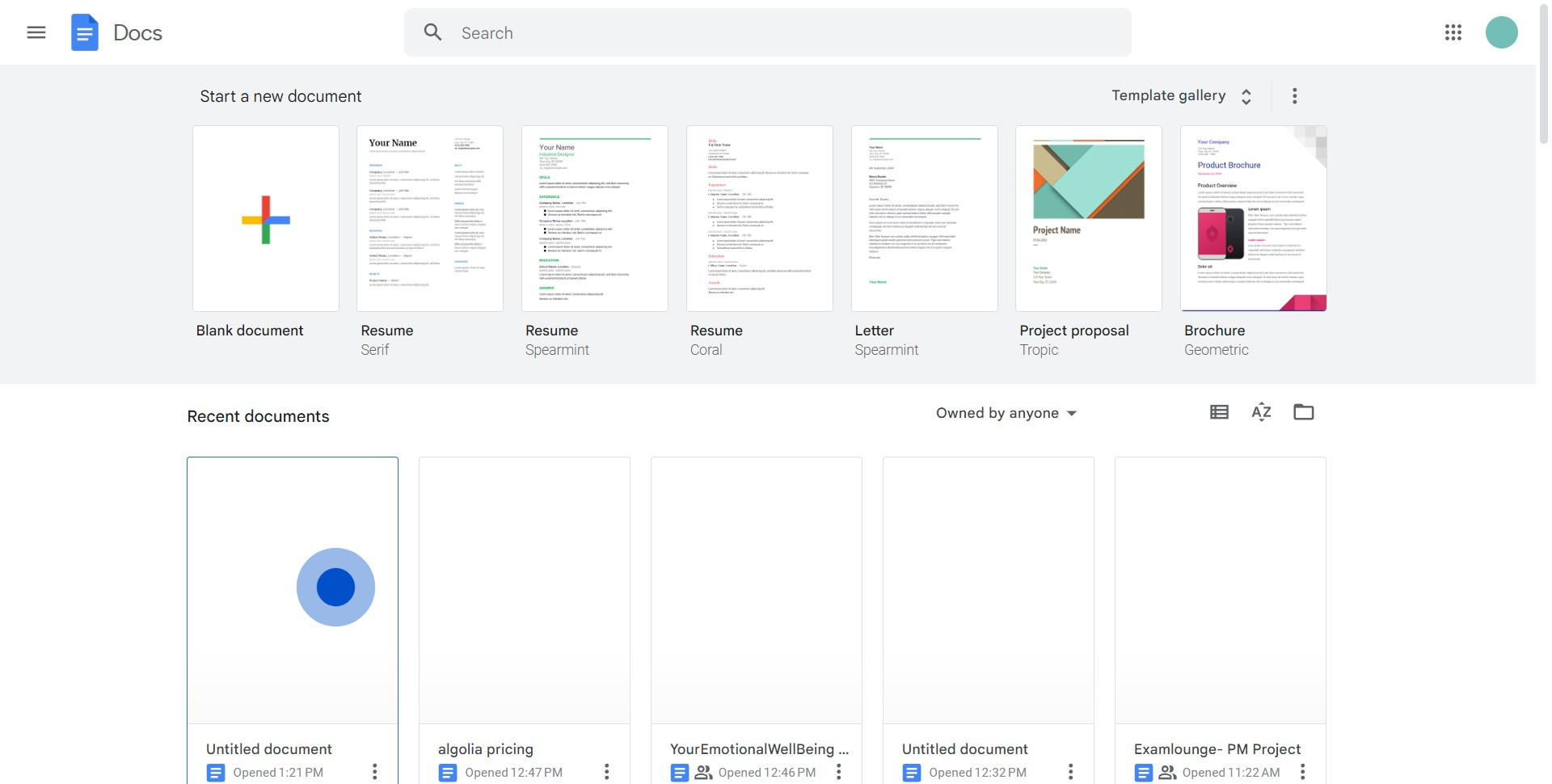Click the Recent documents heading
This screenshot has width=1552, height=784.
click(259, 416)
